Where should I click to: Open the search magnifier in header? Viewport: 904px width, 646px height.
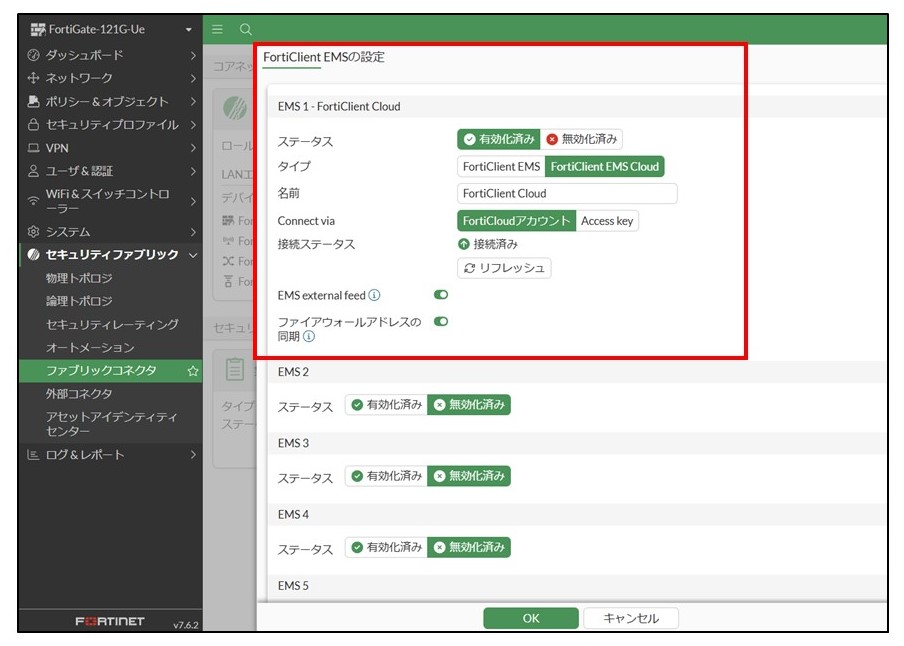[x=246, y=29]
